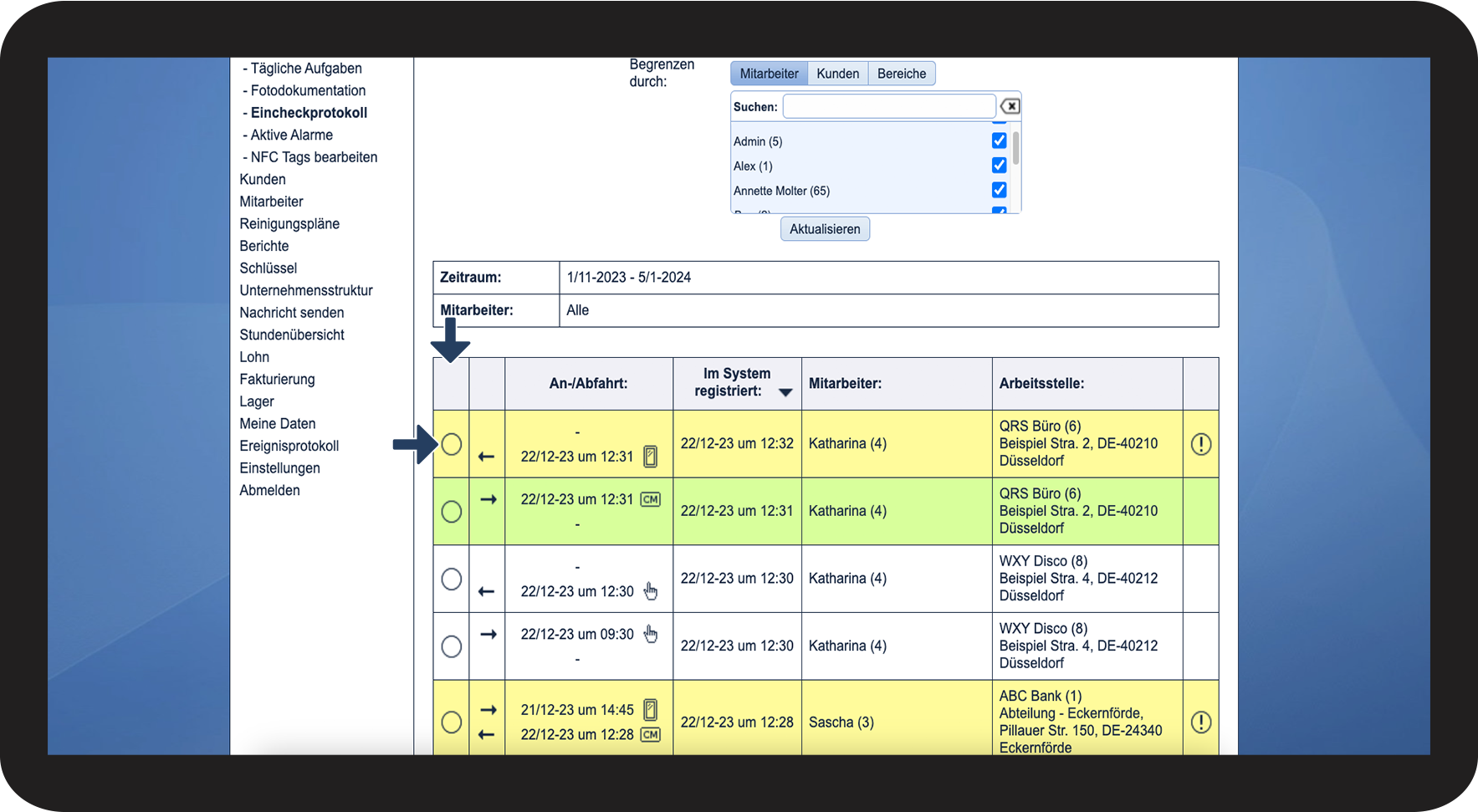This screenshot has height=812, width=1478.
Task: Click hand icon beside 22/12-23 um 12:30
Action: (651, 591)
